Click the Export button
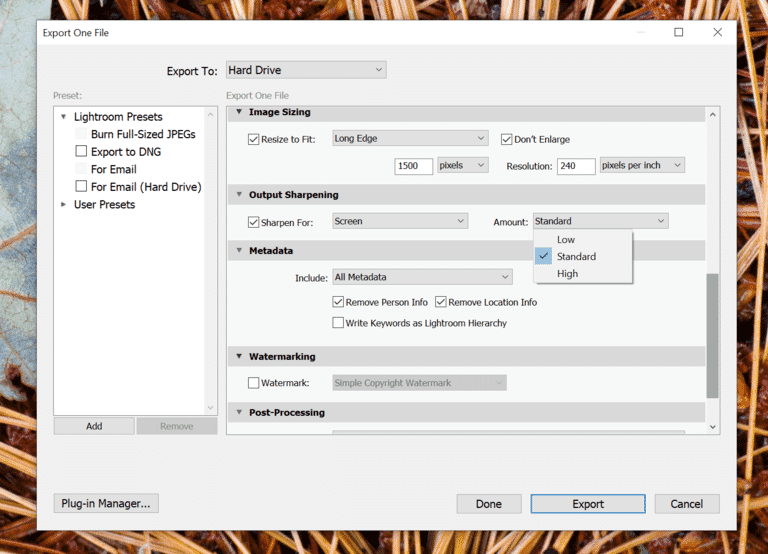768x554 pixels. click(x=588, y=504)
